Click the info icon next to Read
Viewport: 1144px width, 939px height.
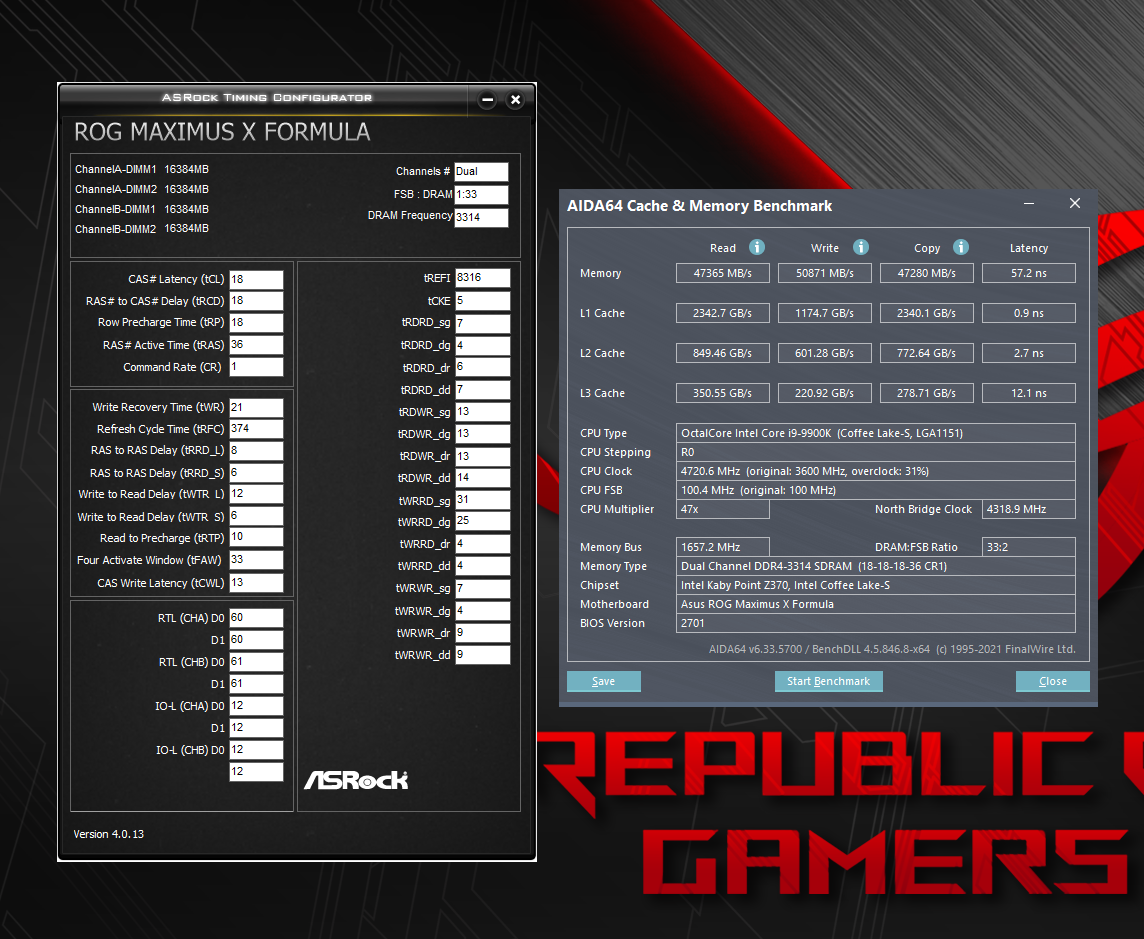coord(757,247)
